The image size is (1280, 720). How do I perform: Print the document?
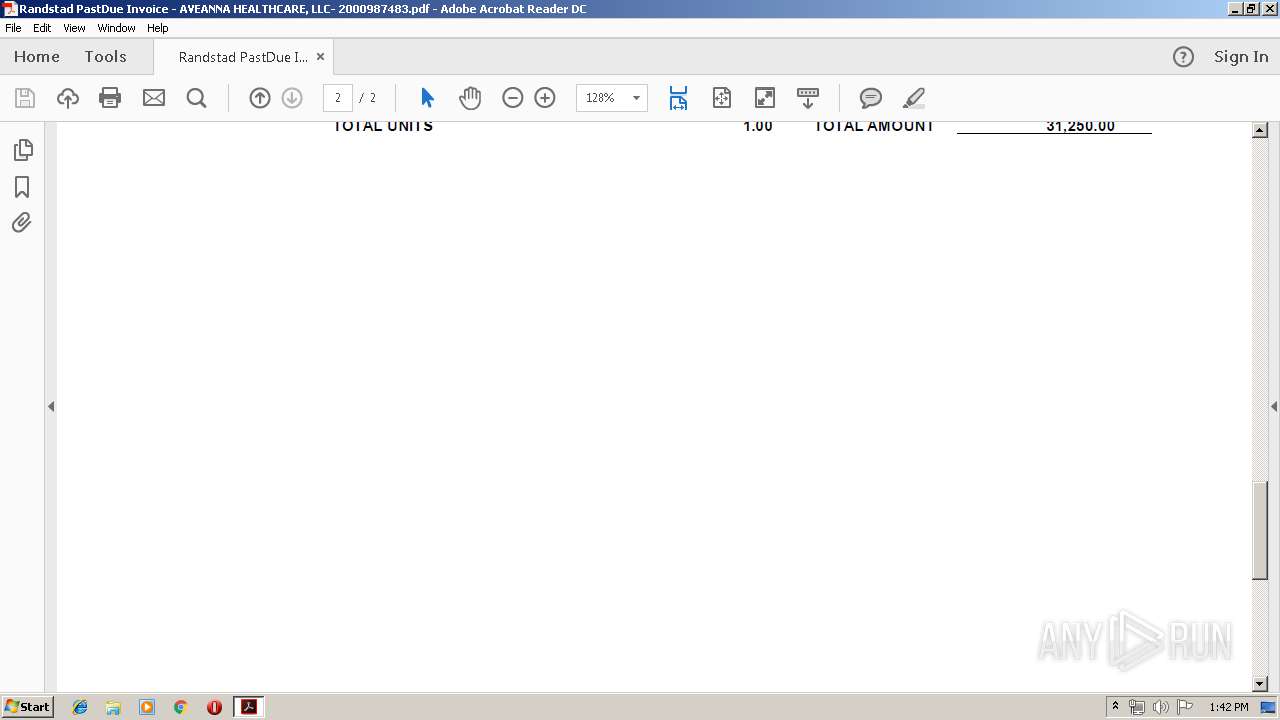[x=110, y=98]
